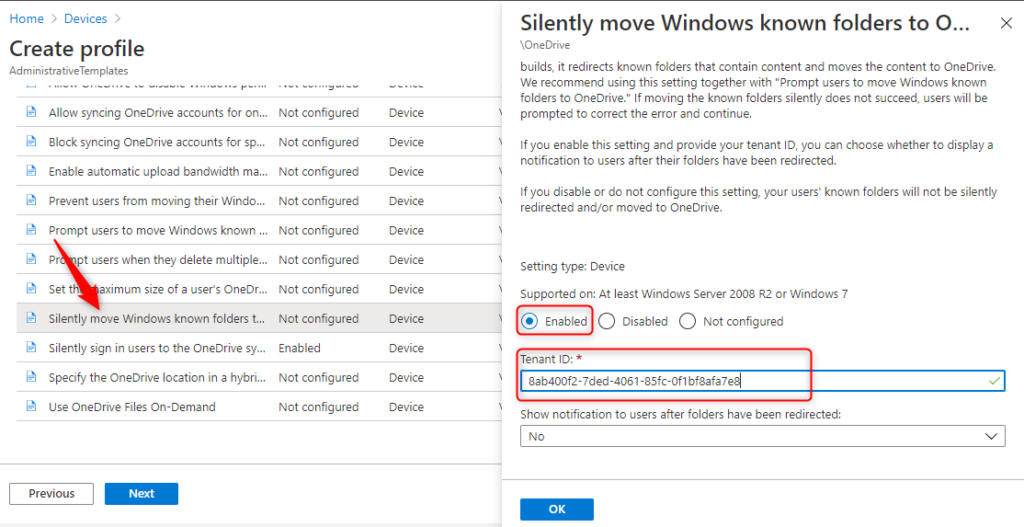Click 'Not configured' state in Use OneDrive Files On-Demand row
The width and height of the screenshot is (1024, 527).
pyautogui.click(x=319, y=407)
